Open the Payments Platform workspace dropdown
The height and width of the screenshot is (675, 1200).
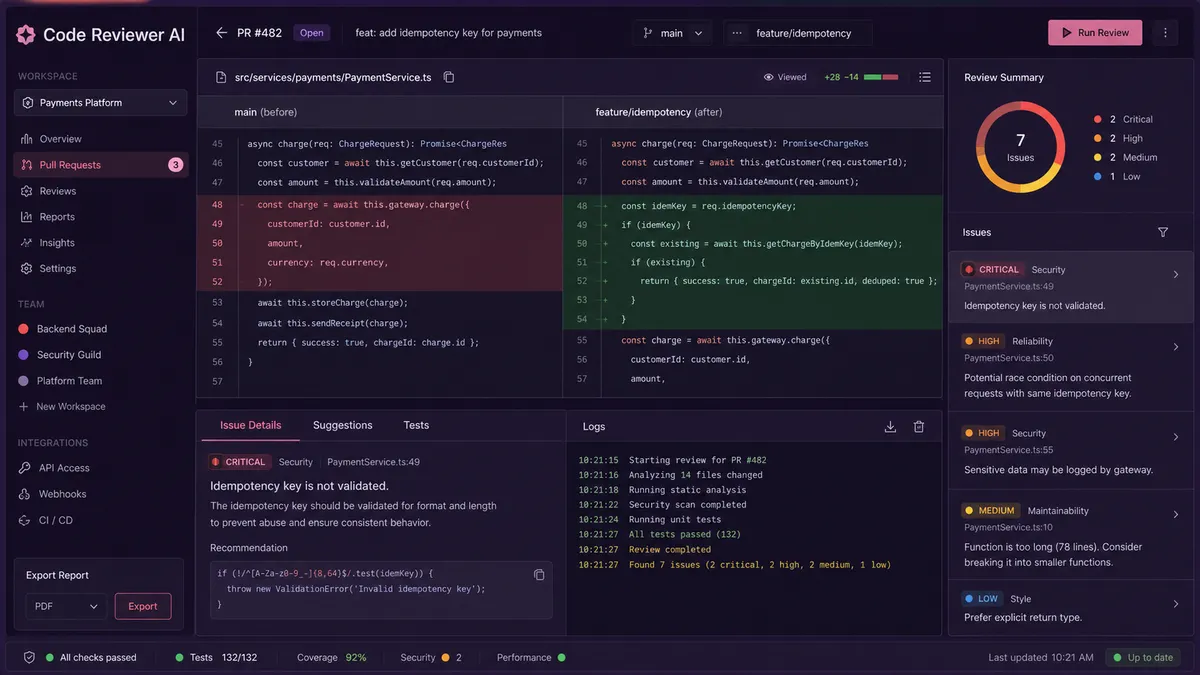(101, 102)
